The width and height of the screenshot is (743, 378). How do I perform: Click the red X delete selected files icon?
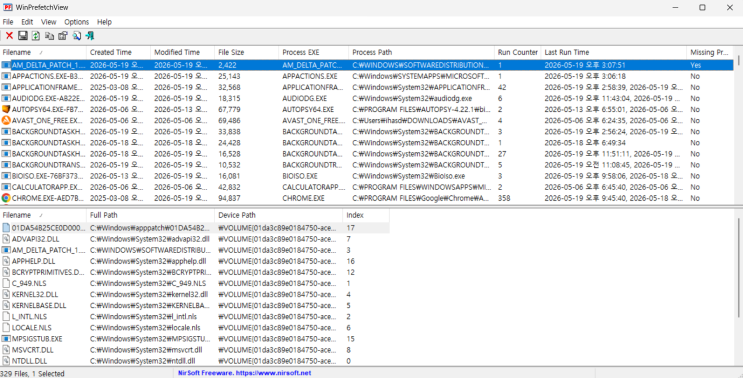pyautogui.click(x=9, y=36)
